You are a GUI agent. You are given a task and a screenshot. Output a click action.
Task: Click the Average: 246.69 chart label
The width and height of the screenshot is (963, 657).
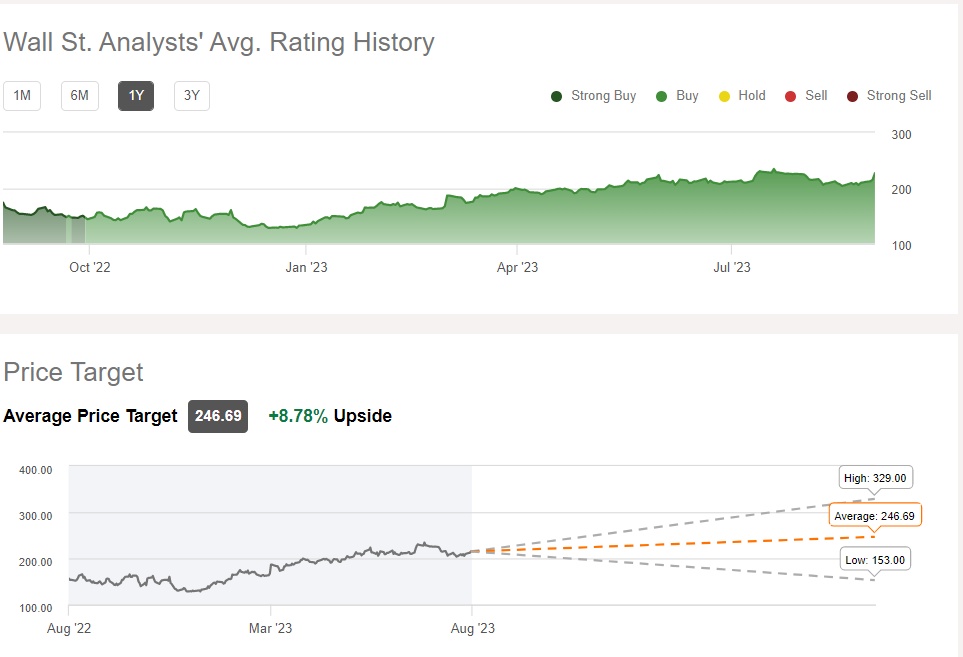(875, 516)
